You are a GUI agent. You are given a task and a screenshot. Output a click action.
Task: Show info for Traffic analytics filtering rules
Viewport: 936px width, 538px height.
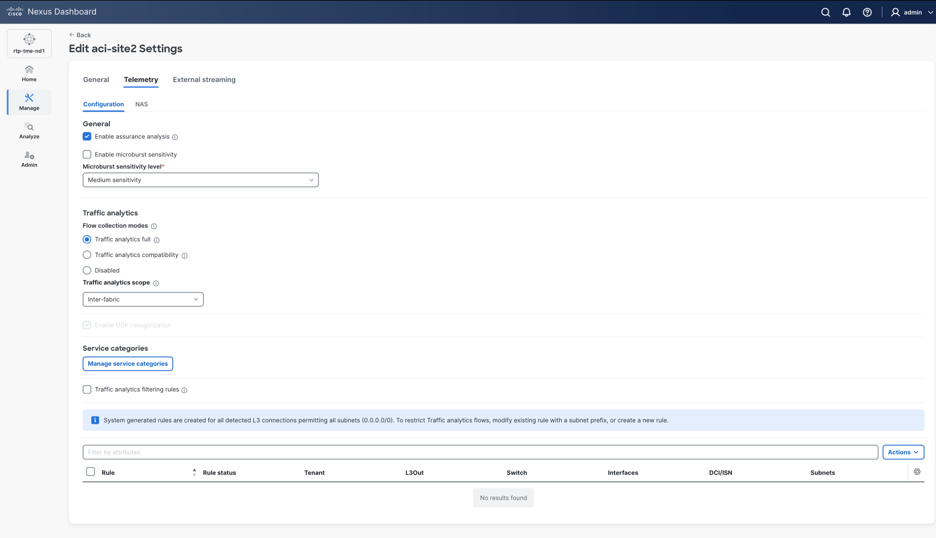click(184, 390)
